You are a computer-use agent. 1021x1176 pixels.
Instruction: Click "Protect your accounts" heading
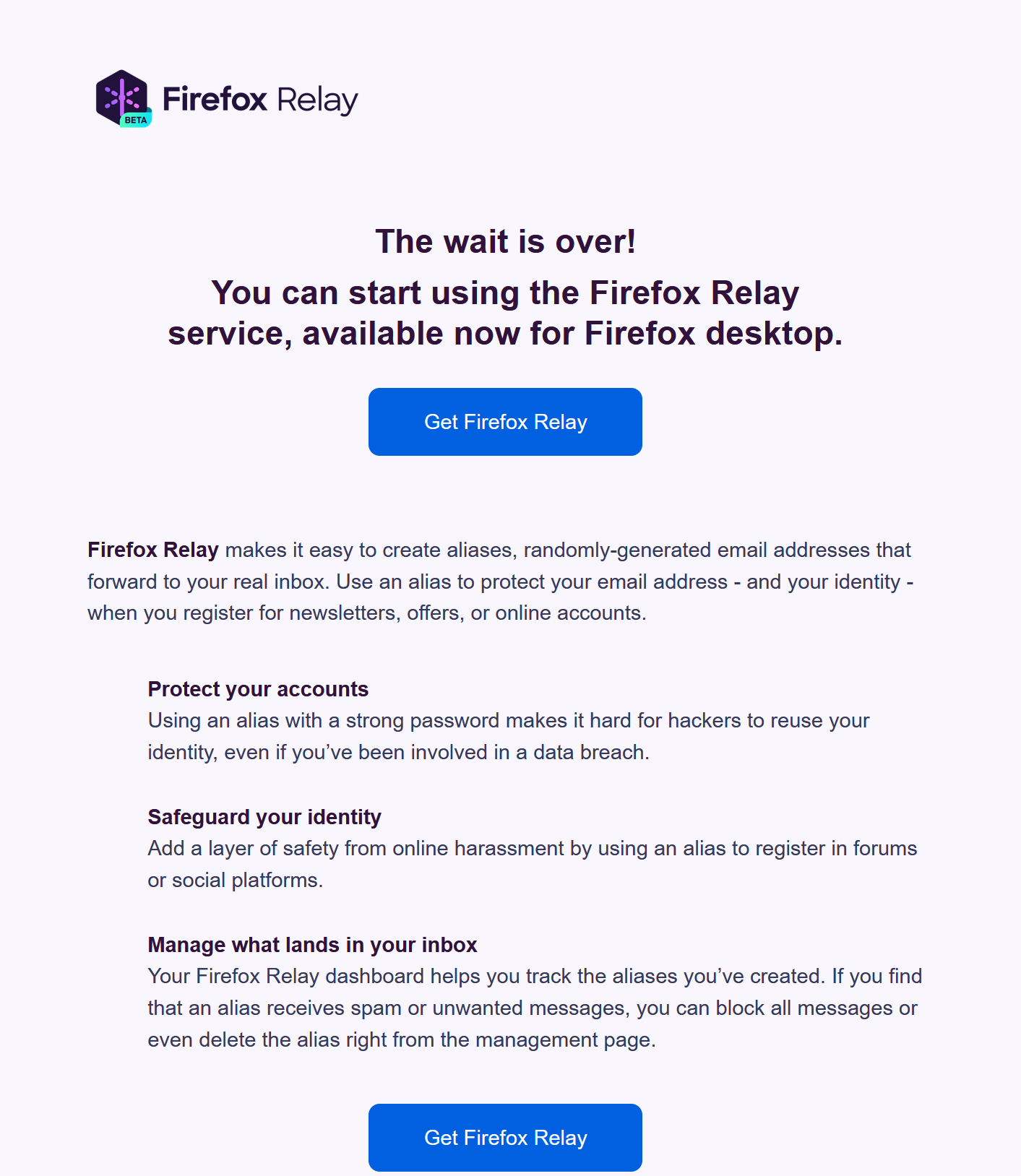[258, 689]
